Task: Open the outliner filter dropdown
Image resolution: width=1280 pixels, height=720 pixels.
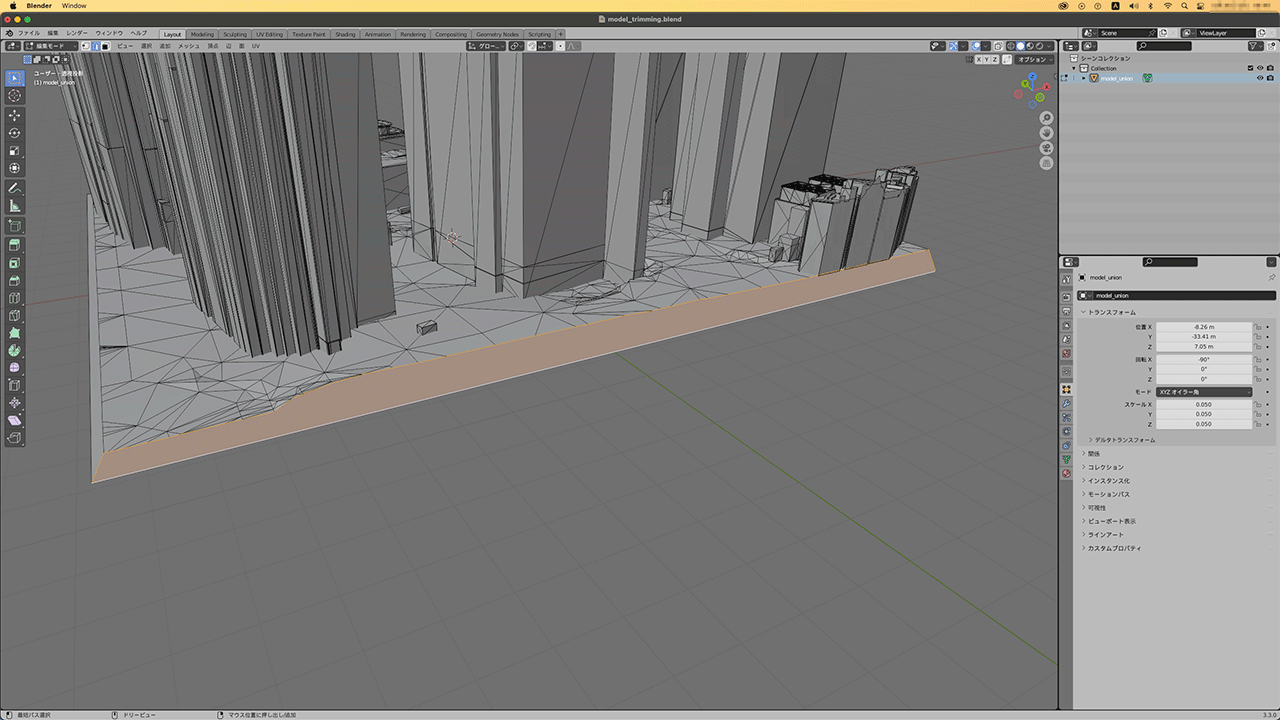Action: pos(1256,46)
